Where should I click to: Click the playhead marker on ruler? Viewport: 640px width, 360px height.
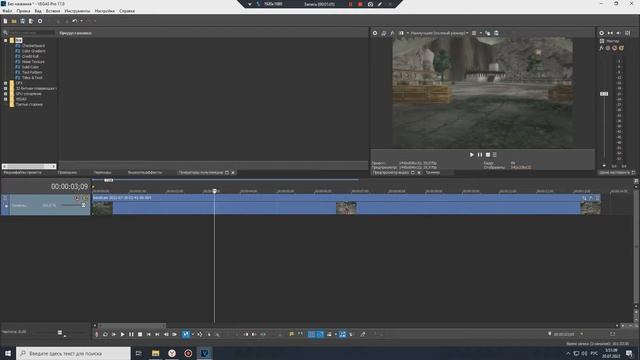tap(215, 191)
